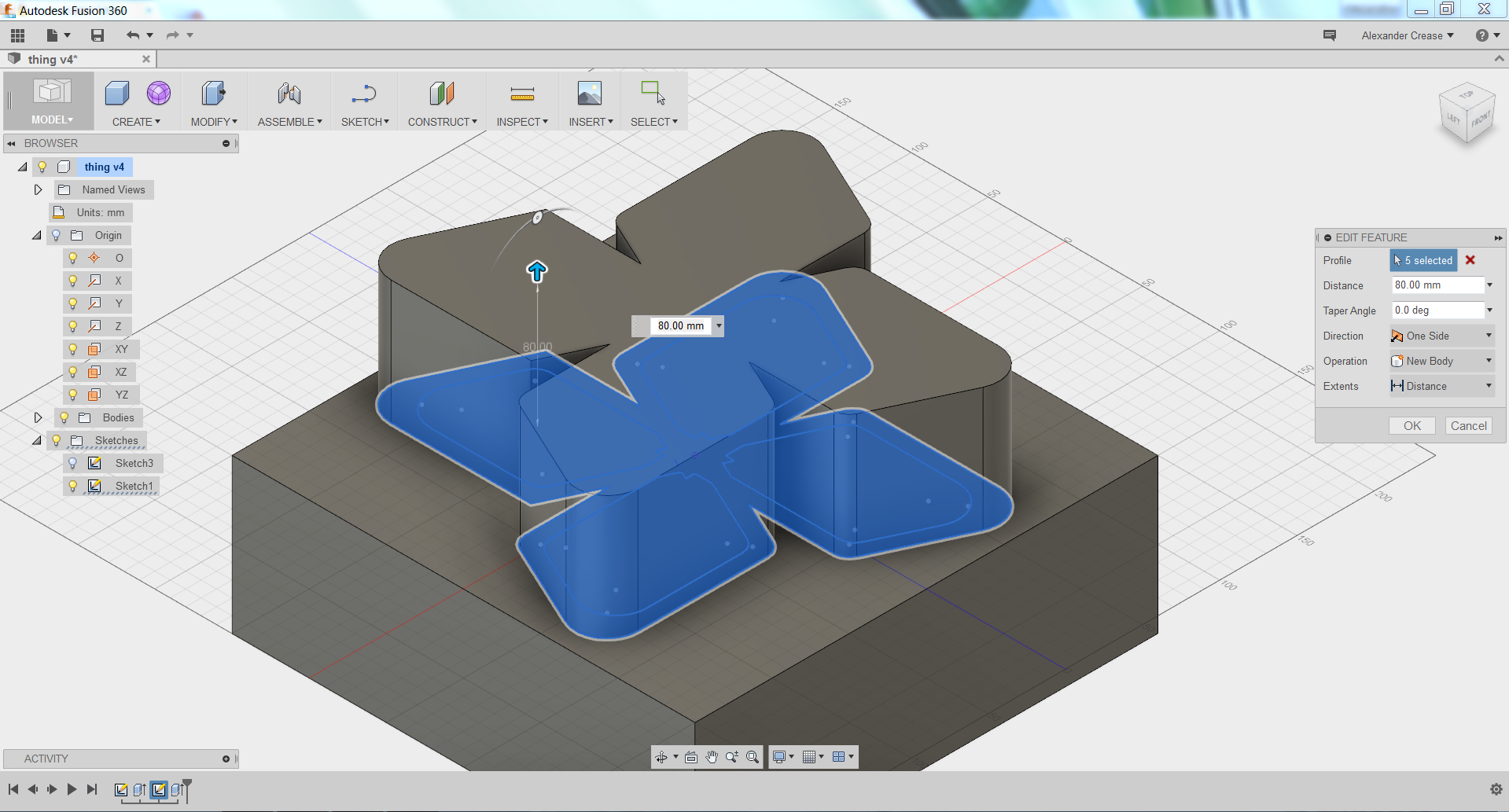
Task: Click the 80.00 mm distance input field
Action: click(x=1437, y=285)
